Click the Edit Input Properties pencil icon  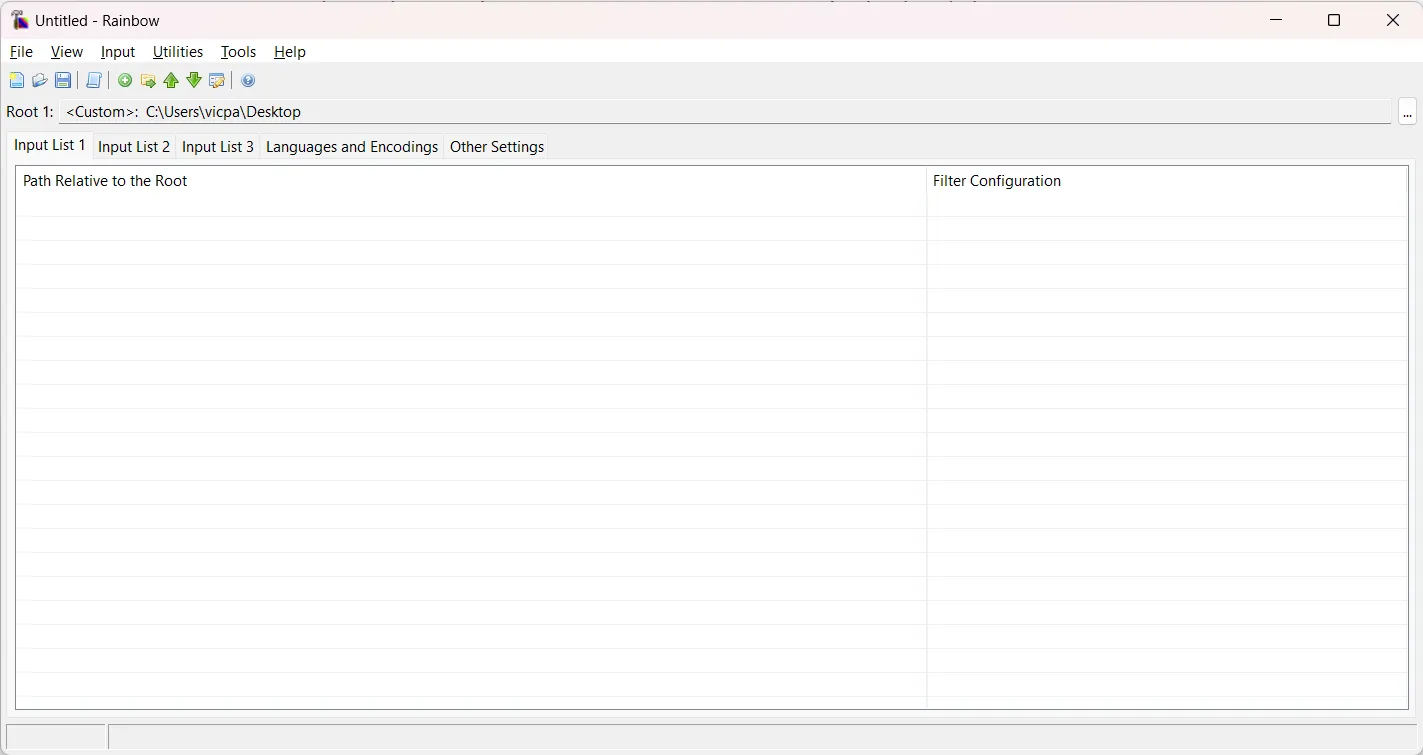217,81
